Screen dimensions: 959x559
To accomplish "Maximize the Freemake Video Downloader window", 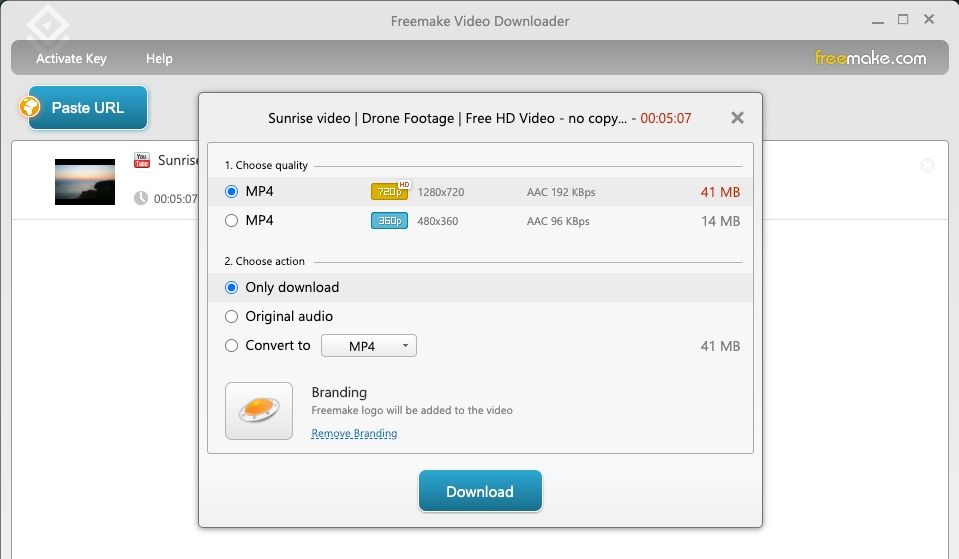I will 903,20.
